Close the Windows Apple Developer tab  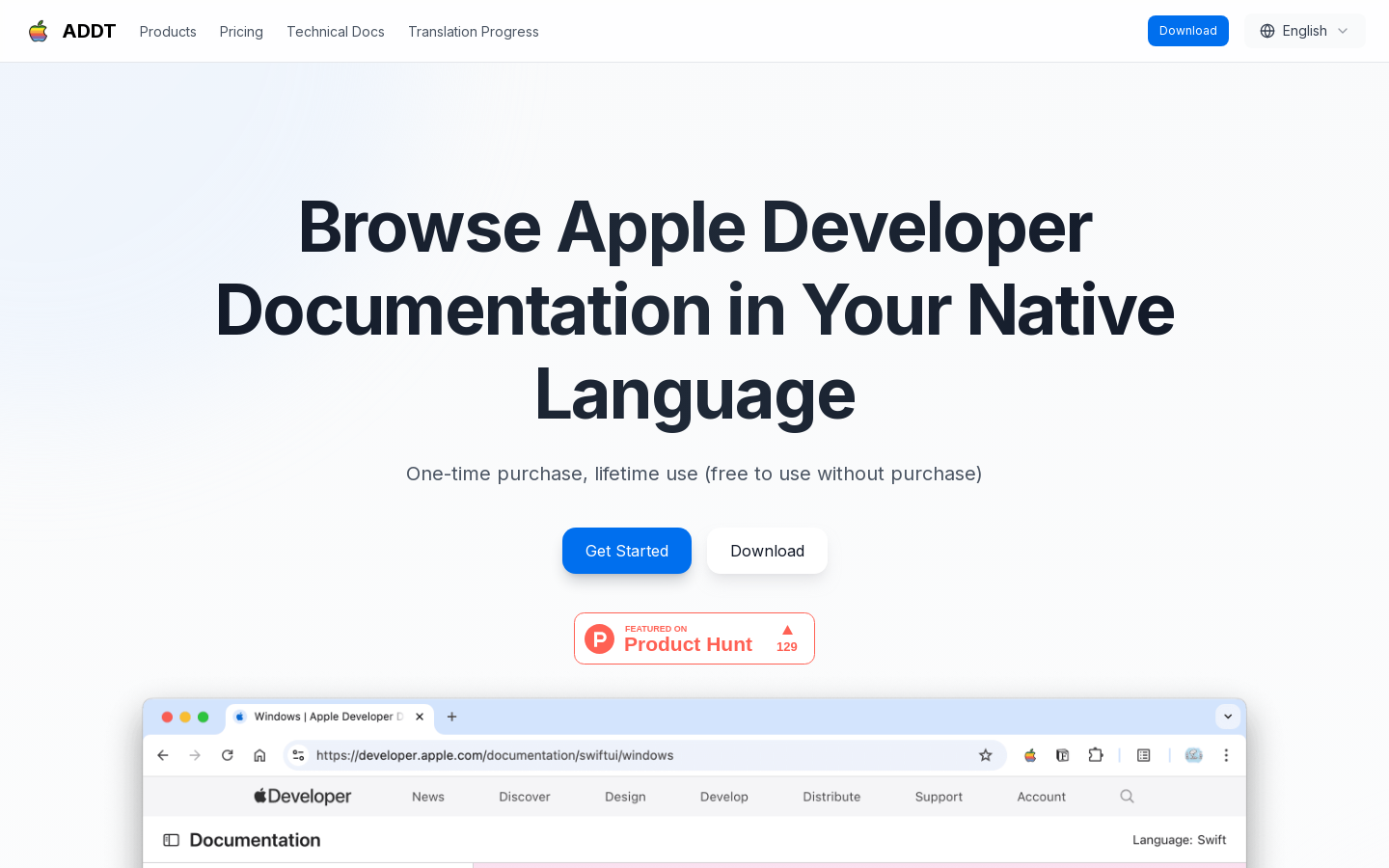tap(420, 717)
